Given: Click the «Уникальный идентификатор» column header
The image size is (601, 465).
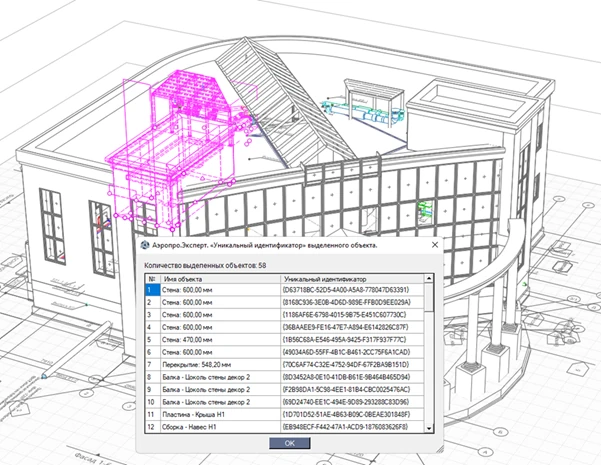Looking at the screenshot, I should click(353, 279).
